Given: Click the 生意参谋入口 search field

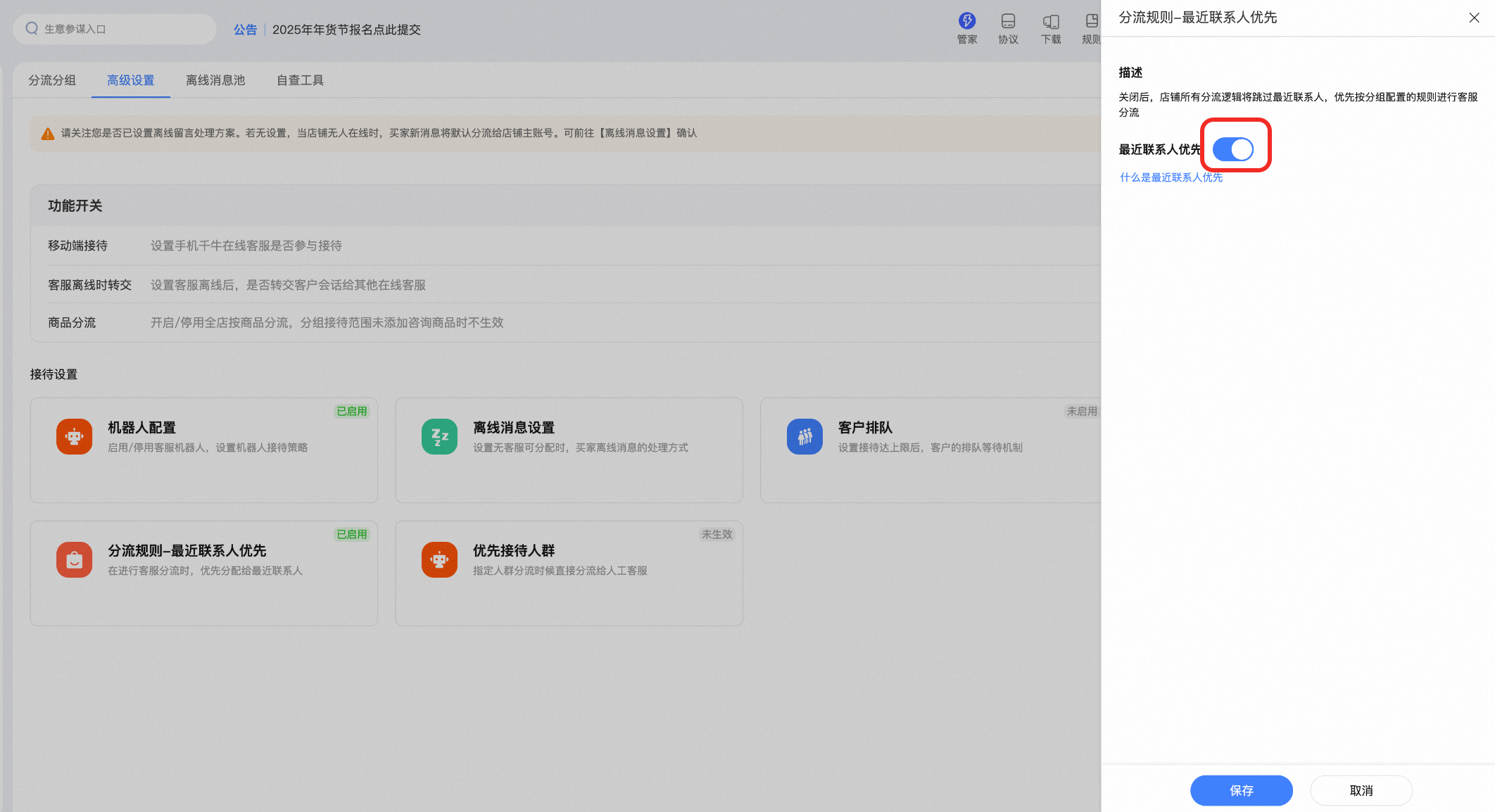Looking at the screenshot, I should point(115,29).
